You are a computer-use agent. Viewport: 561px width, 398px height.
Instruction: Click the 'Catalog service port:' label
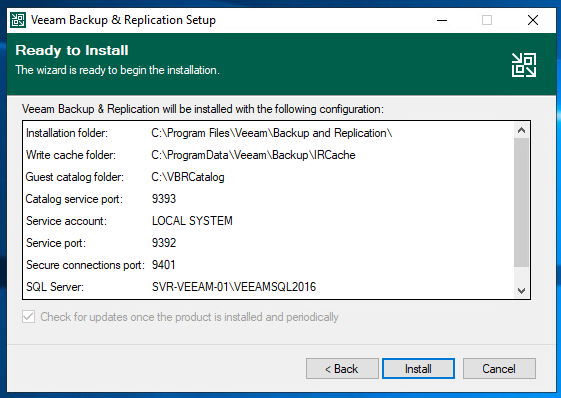point(74,199)
